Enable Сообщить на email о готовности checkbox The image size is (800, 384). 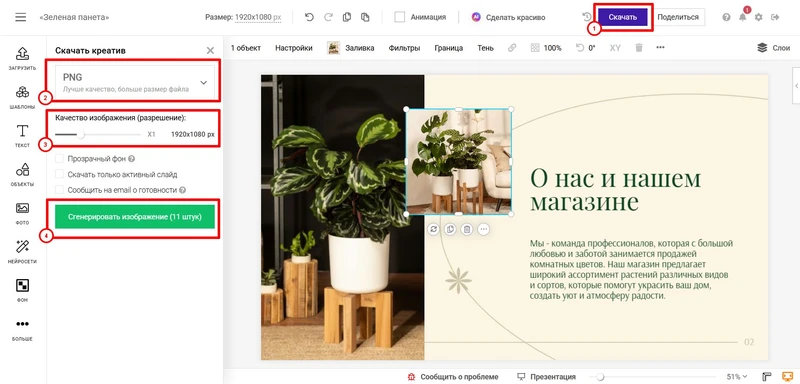click(59, 190)
